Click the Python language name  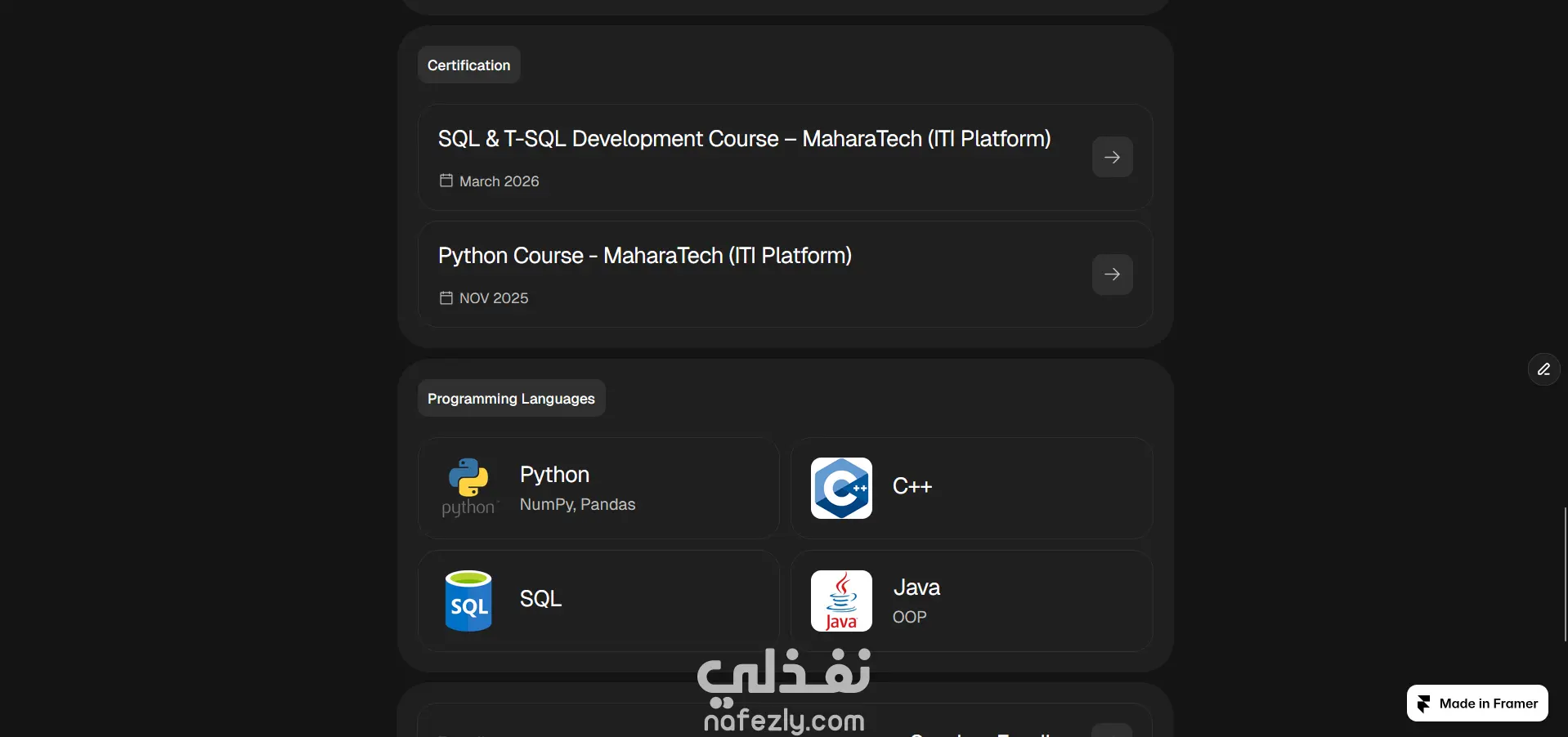[554, 475]
